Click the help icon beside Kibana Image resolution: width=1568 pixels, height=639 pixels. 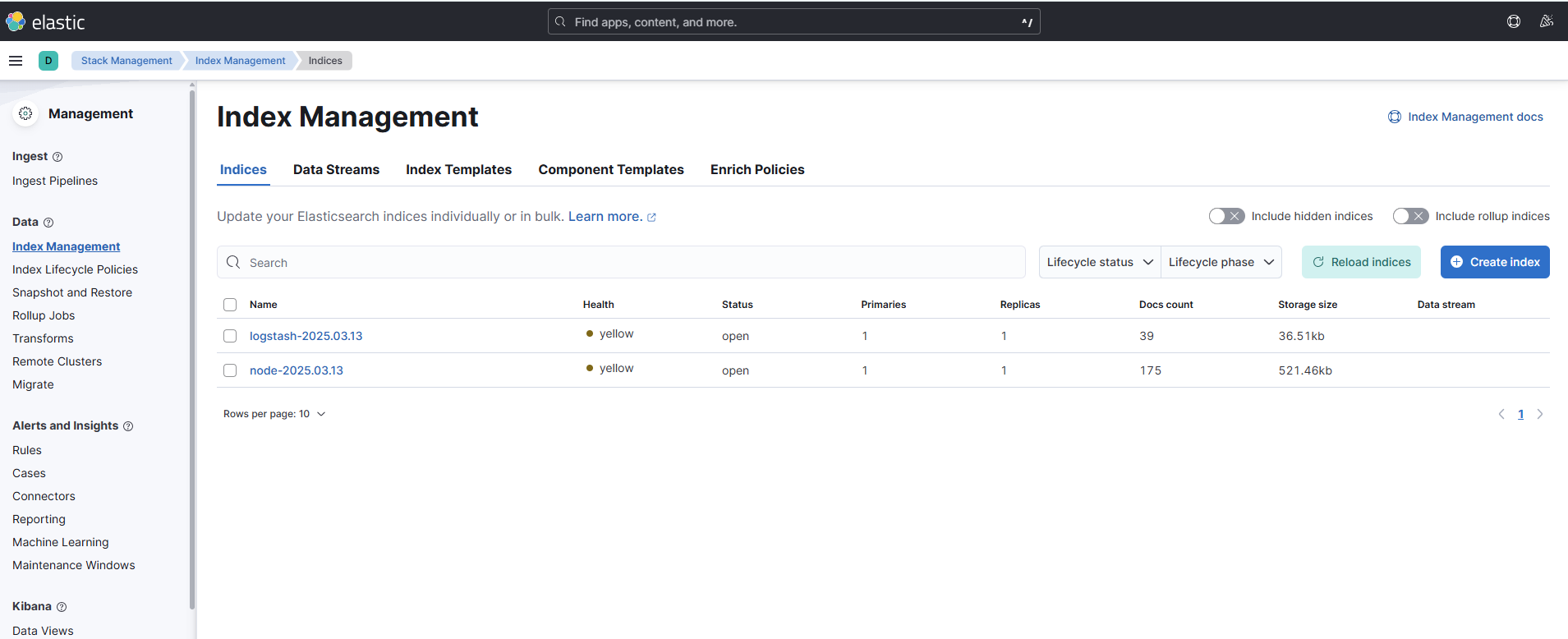pos(62,607)
